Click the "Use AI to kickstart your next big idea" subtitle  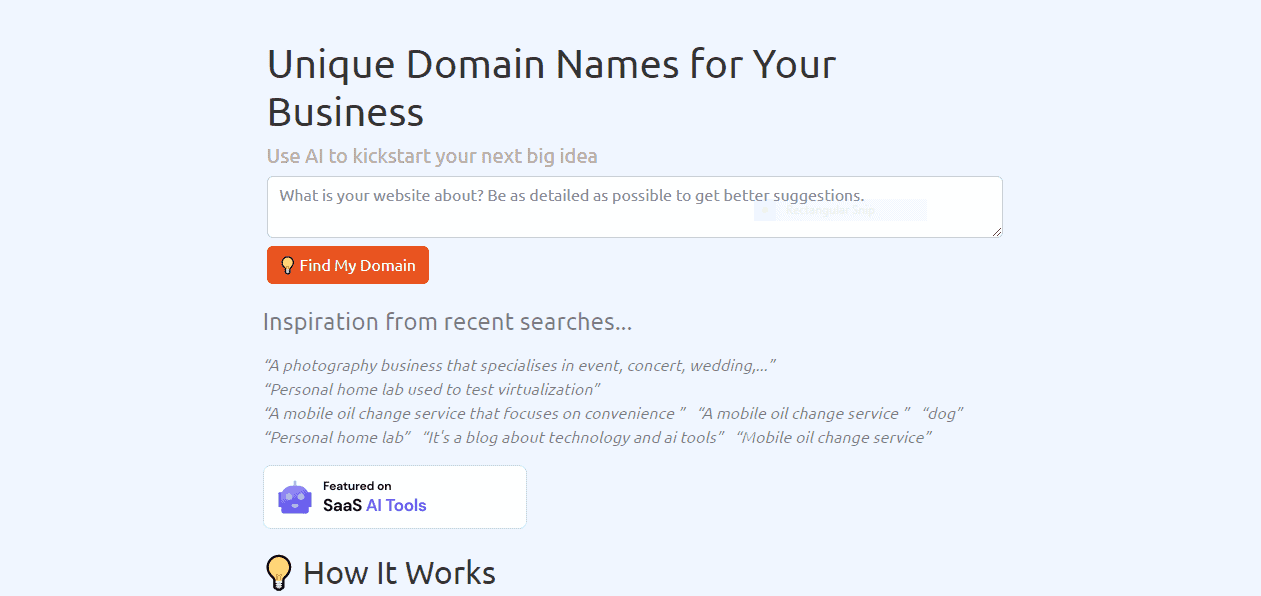pos(432,156)
